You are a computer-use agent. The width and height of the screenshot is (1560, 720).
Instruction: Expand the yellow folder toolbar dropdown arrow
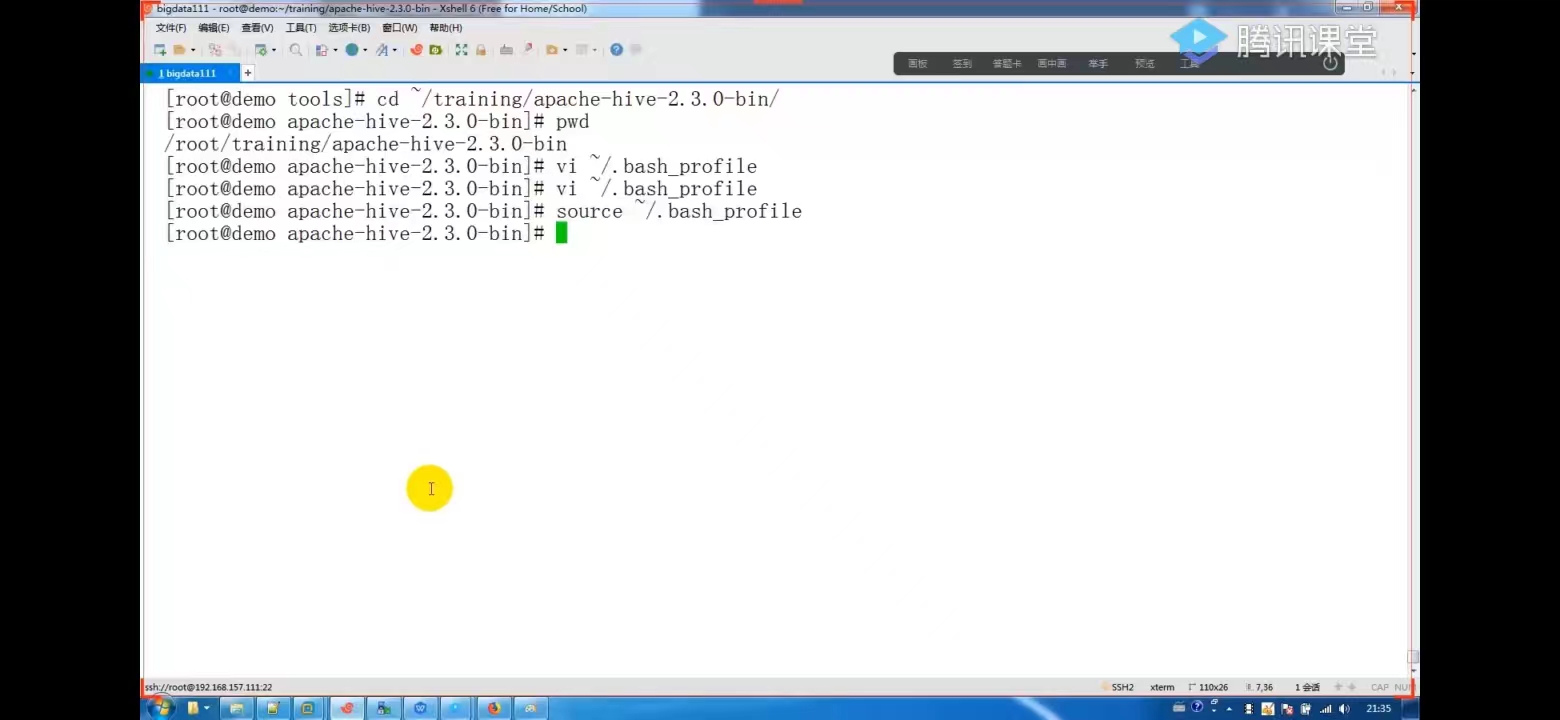pyautogui.click(x=565, y=50)
